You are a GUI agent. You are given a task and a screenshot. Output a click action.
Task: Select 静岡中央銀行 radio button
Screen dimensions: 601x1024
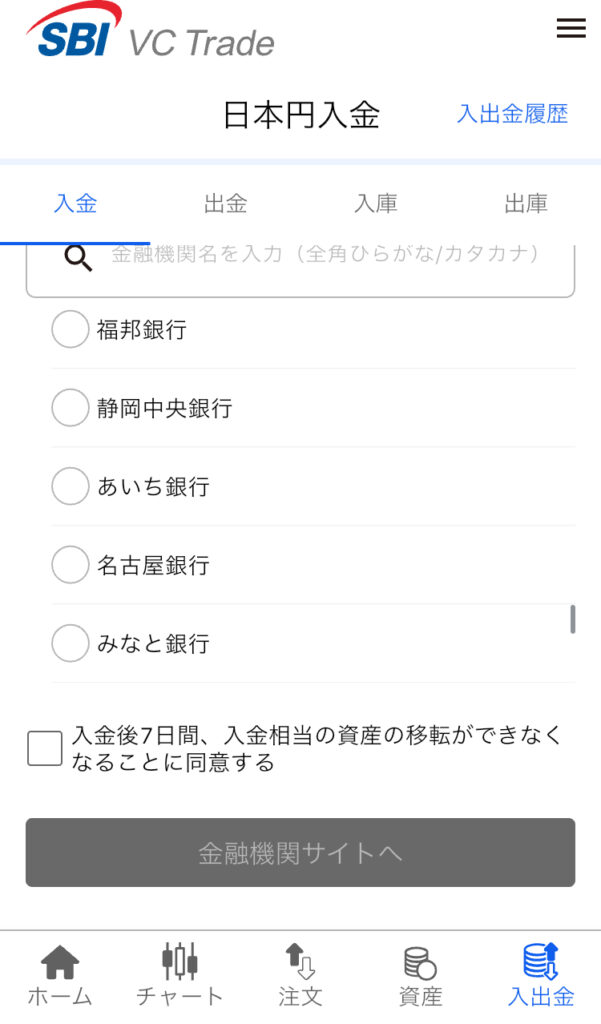70,408
